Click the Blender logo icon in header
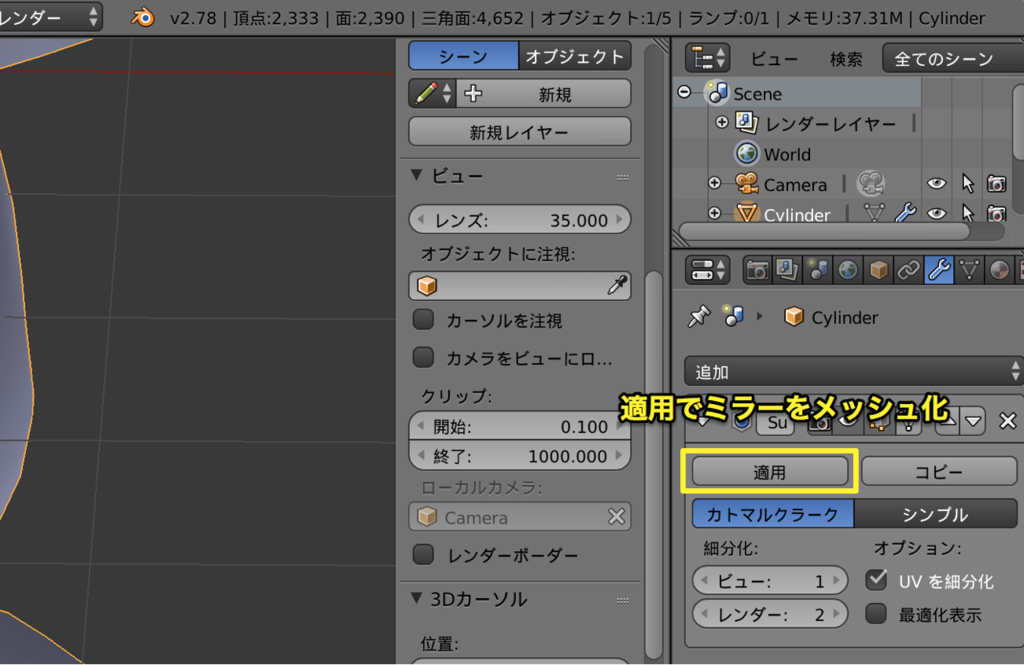This screenshot has height=665, width=1024. (x=143, y=17)
